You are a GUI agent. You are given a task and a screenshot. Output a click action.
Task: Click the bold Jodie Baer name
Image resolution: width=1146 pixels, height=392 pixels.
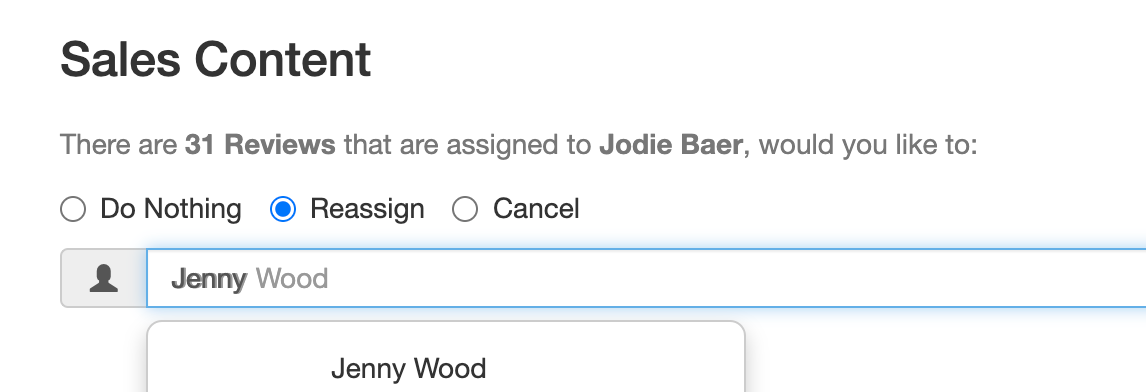click(x=671, y=145)
